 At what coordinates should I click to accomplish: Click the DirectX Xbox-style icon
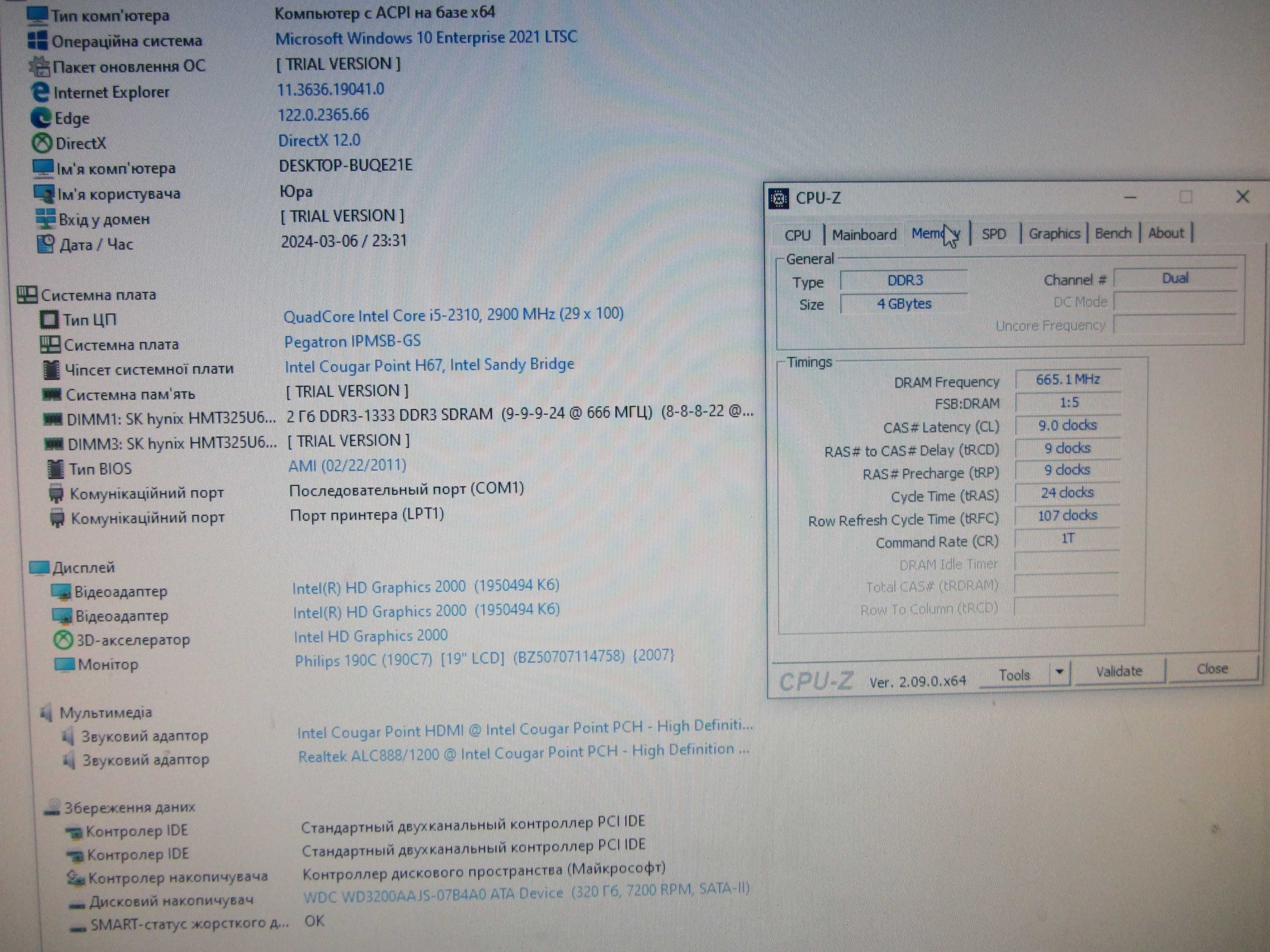(x=42, y=143)
